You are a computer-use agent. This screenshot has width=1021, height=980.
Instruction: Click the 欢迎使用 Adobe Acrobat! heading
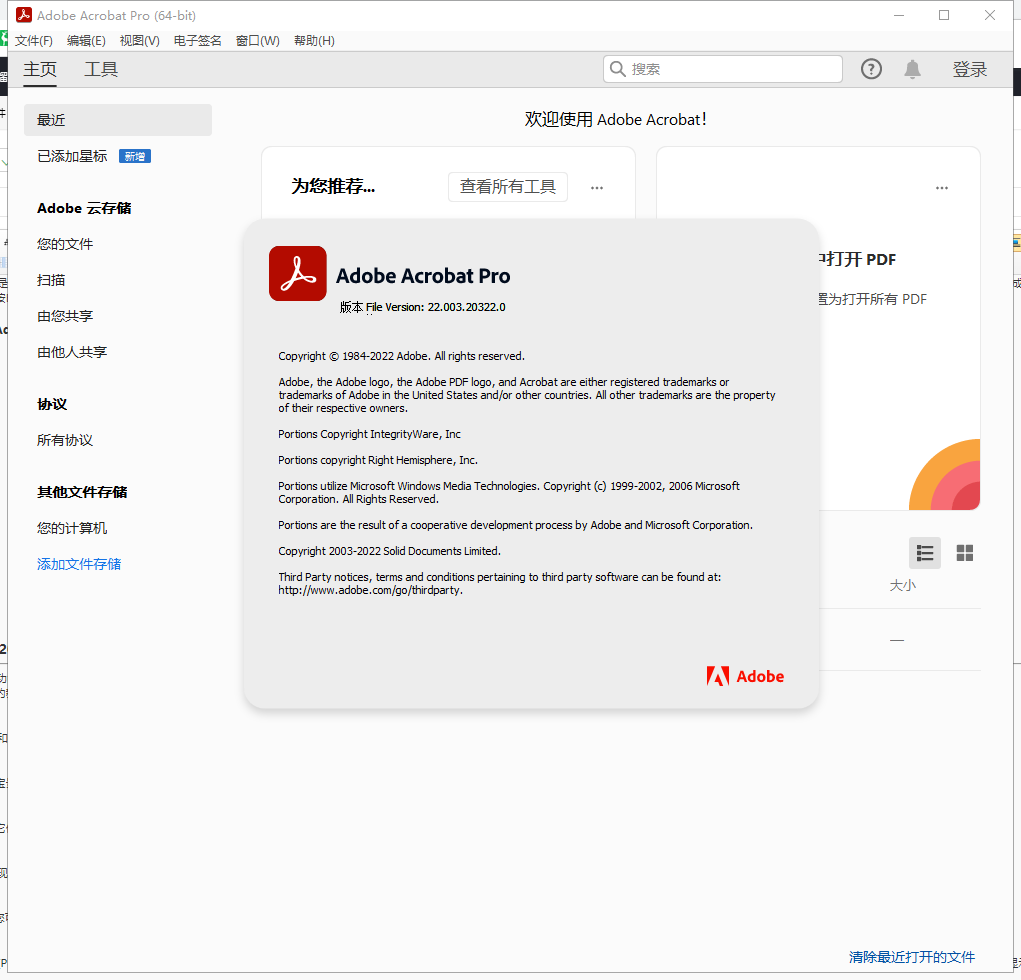615,120
